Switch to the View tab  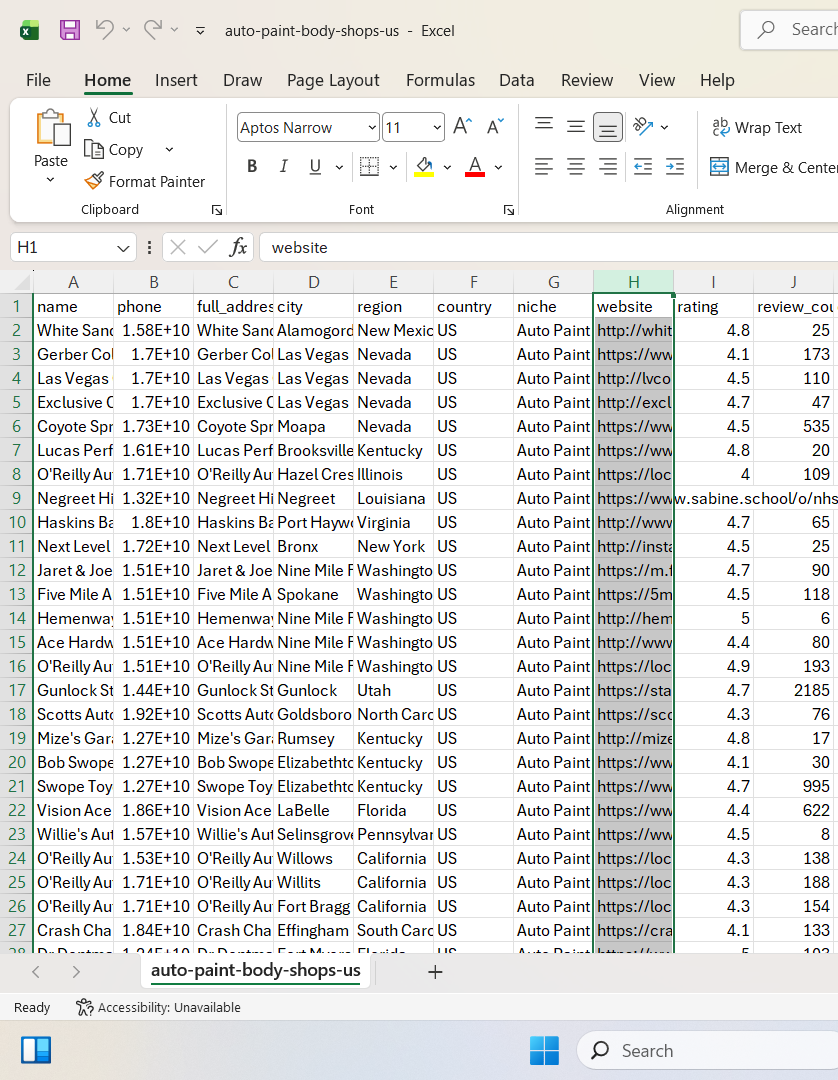656,80
